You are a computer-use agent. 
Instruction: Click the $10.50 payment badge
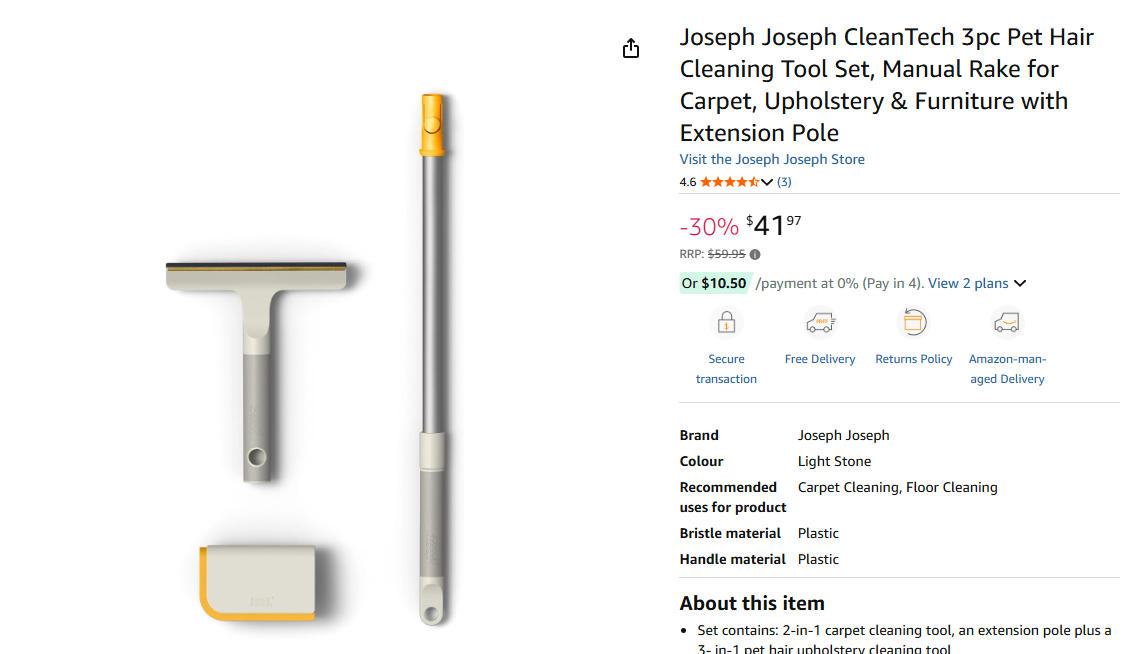714,283
